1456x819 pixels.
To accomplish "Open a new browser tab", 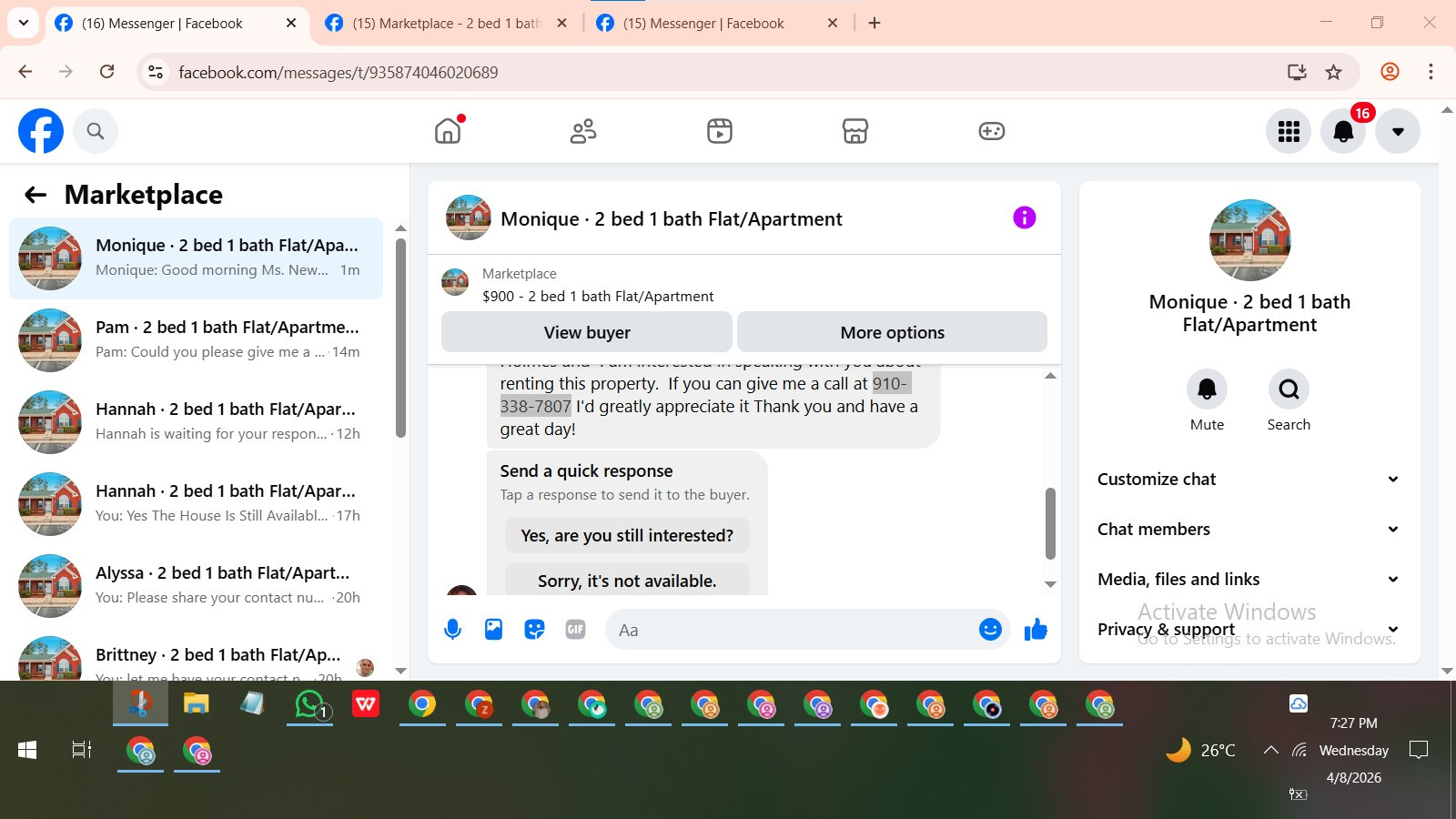I will (x=875, y=24).
